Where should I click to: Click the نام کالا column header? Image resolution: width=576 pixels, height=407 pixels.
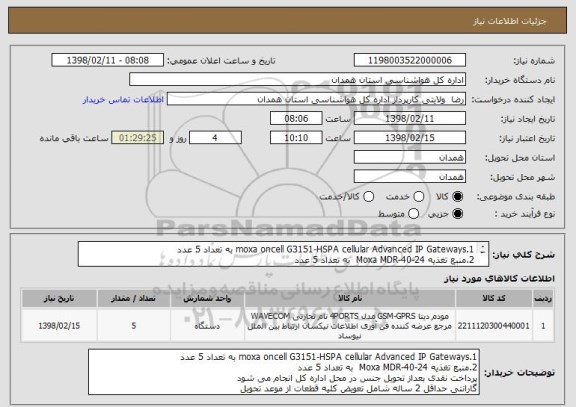click(350, 299)
